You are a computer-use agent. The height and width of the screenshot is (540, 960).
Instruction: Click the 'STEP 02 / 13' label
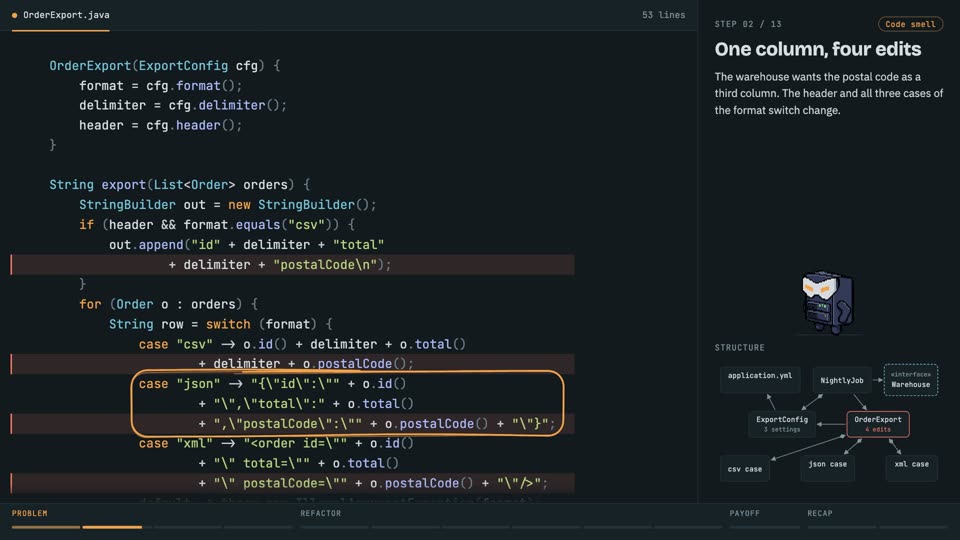click(748, 24)
